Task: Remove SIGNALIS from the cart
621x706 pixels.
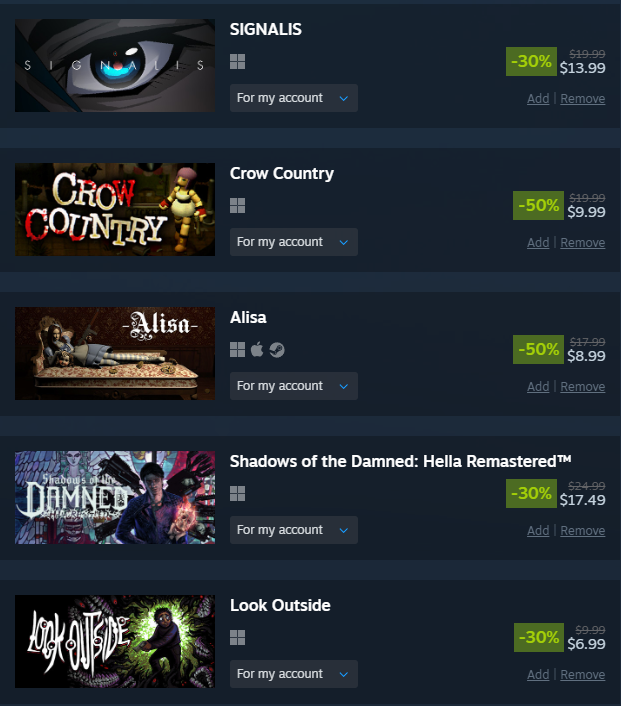Action: (x=582, y=99)
